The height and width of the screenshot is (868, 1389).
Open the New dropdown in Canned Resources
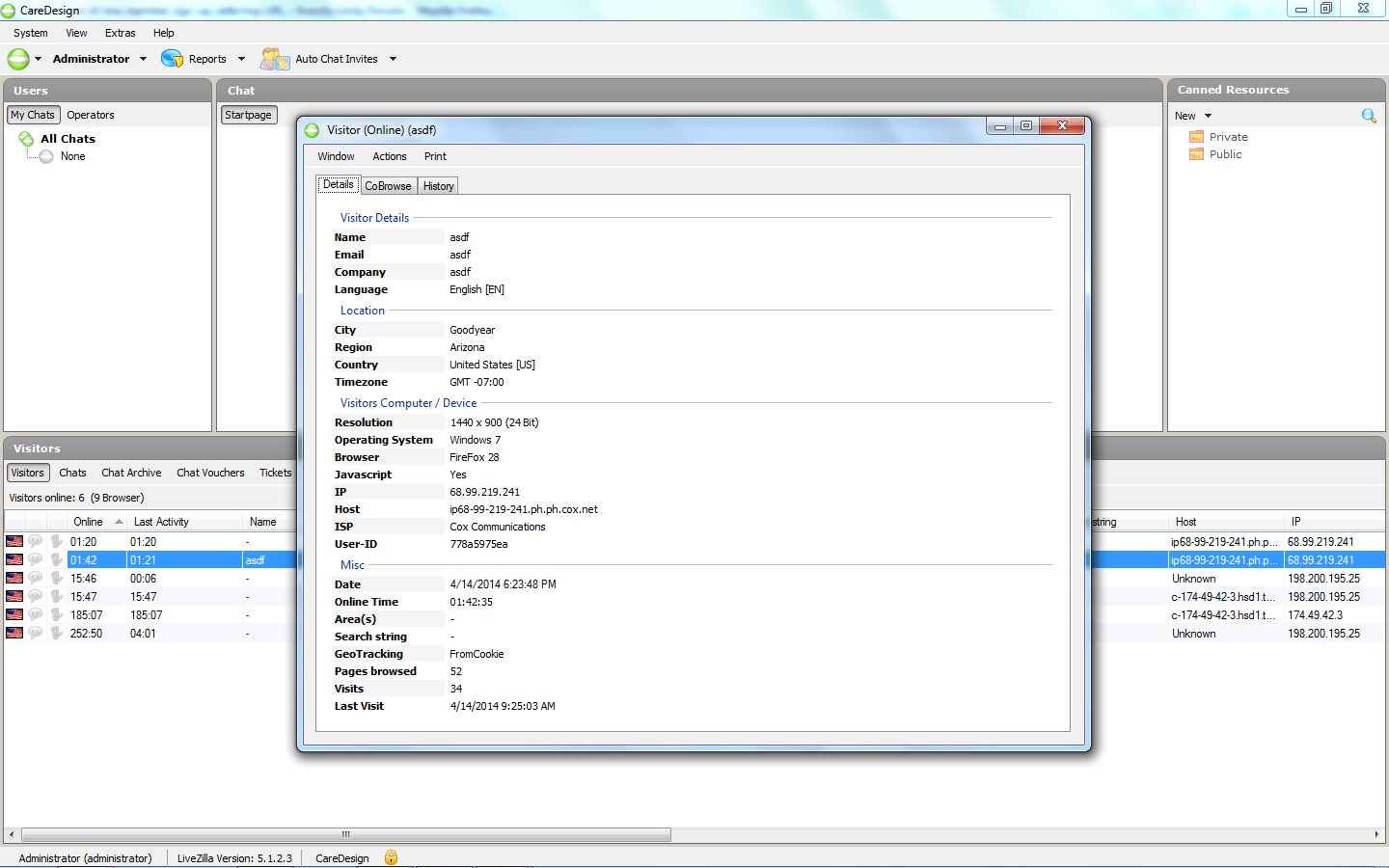click(1208, 116)
